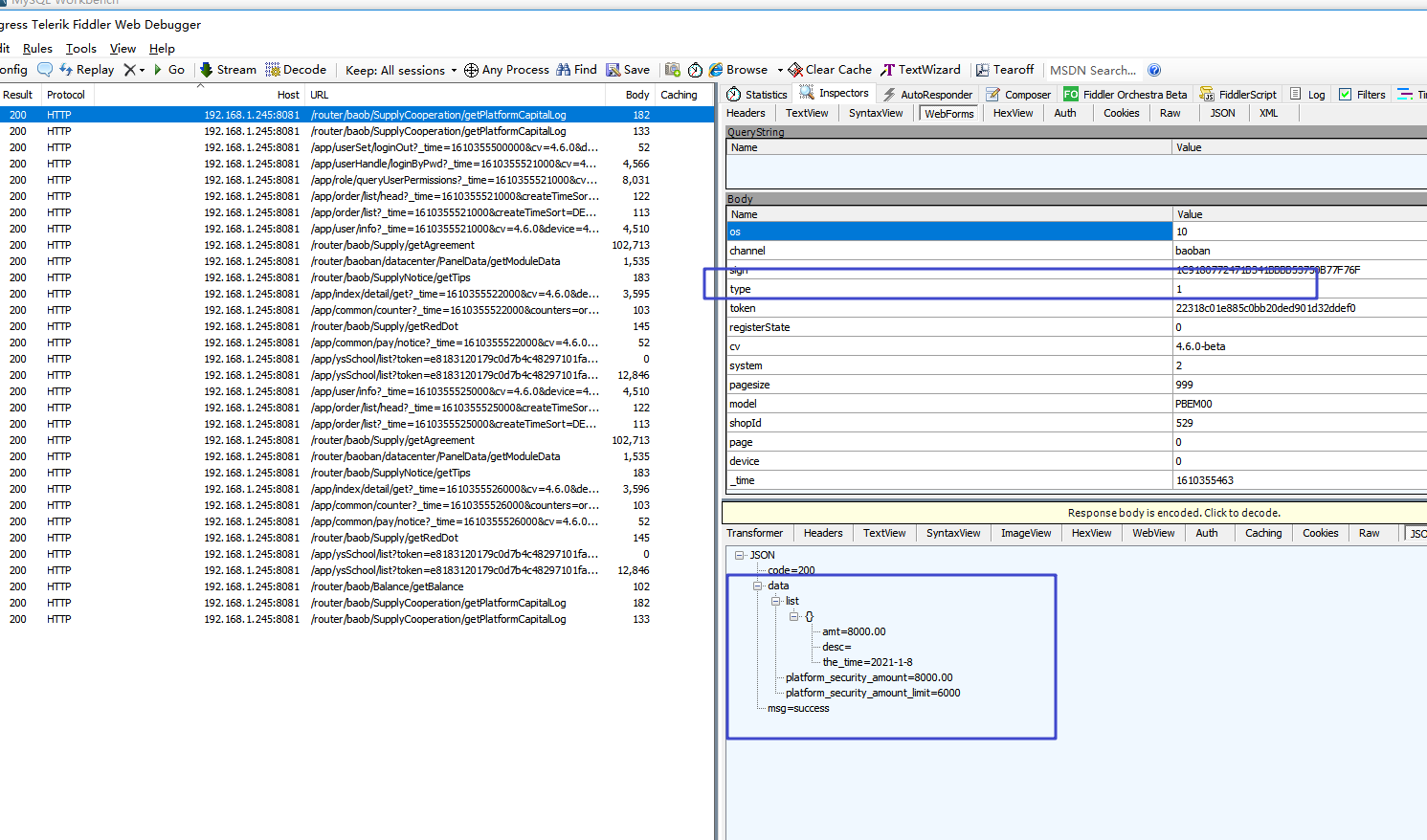
Task: Click the timer stopwatch icon
Action: pyautogui.click(x=696, y=70)
